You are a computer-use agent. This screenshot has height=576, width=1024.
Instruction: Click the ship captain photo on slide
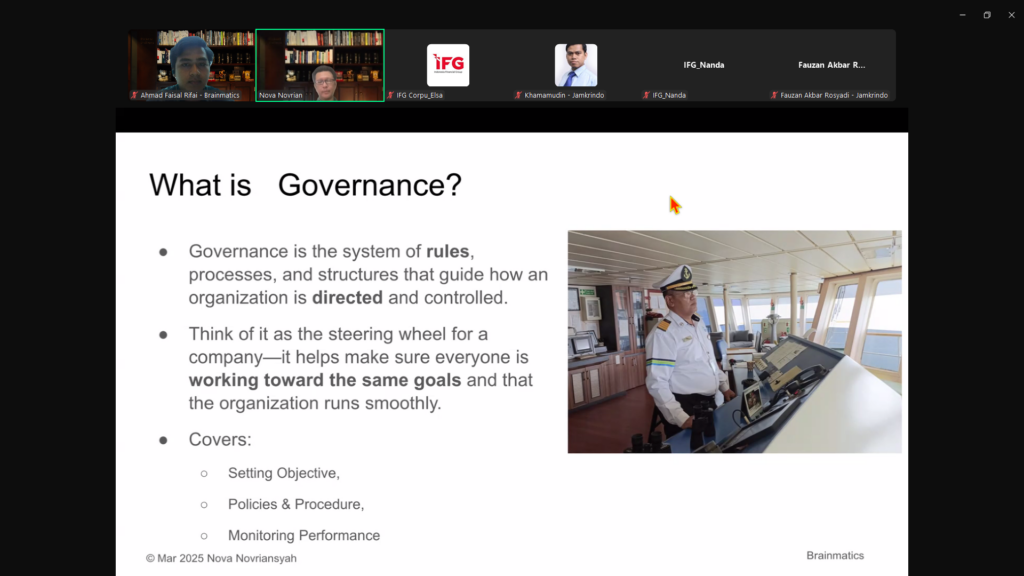(734, 341)
